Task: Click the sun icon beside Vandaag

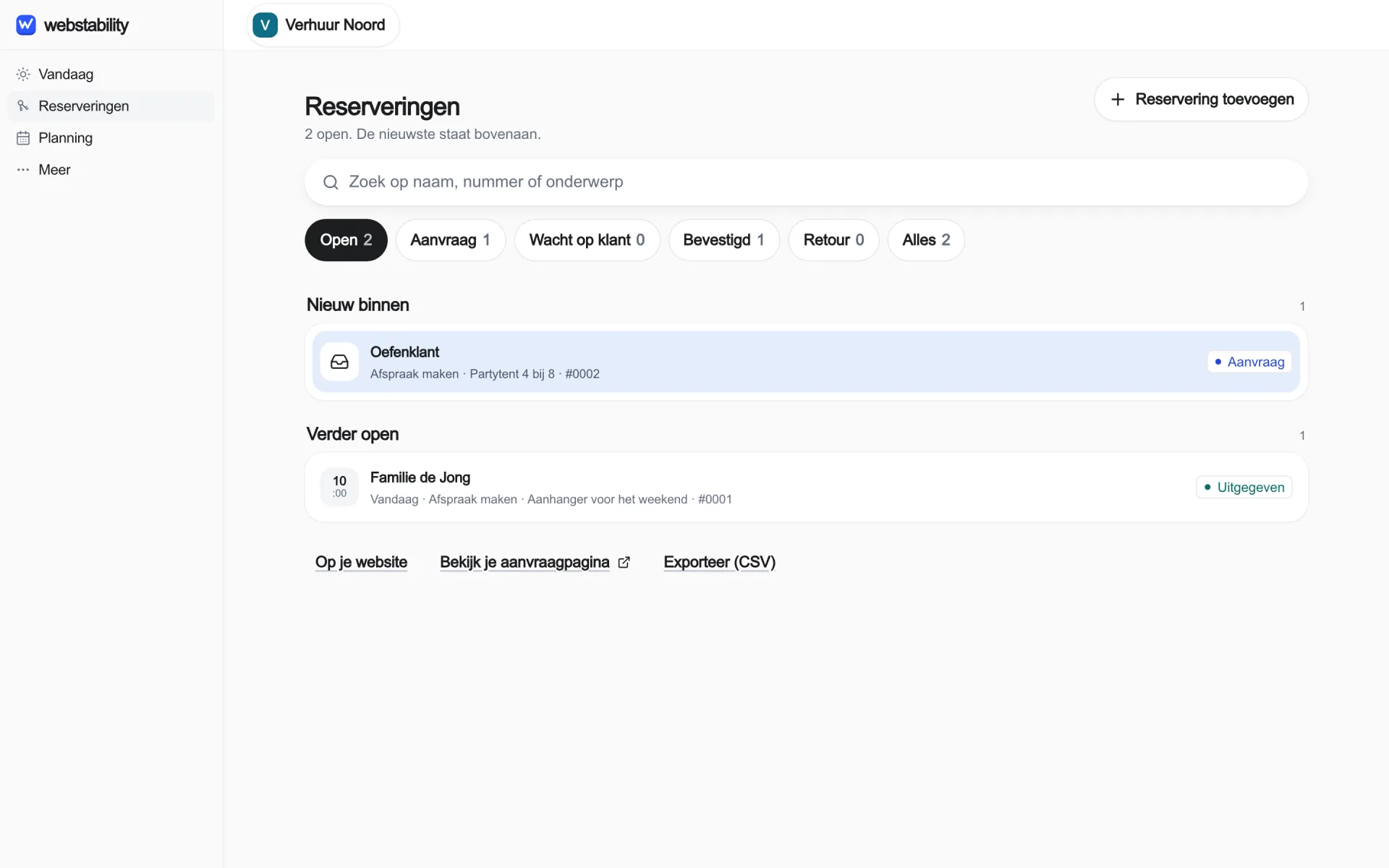Action: (x=23, y=75)
